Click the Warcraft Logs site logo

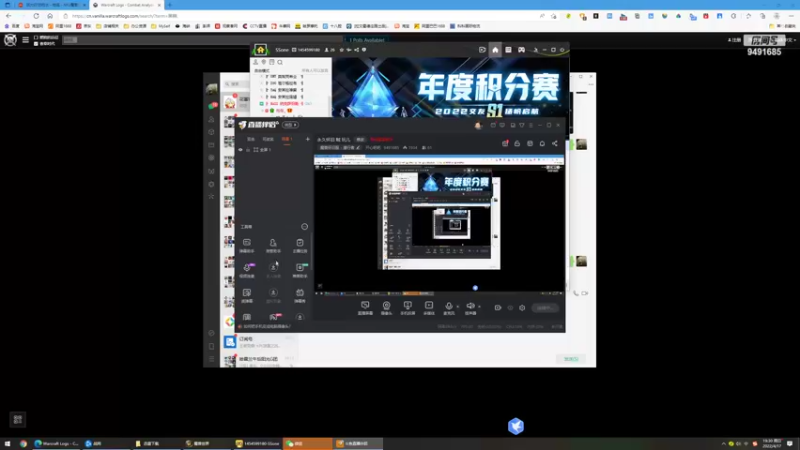click(10, 40)
